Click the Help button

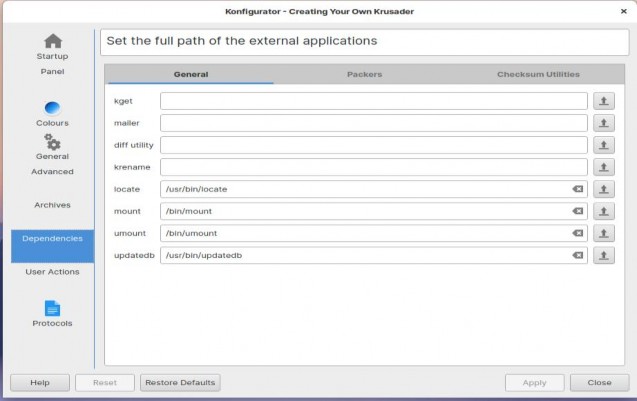(x=40, y=383)
